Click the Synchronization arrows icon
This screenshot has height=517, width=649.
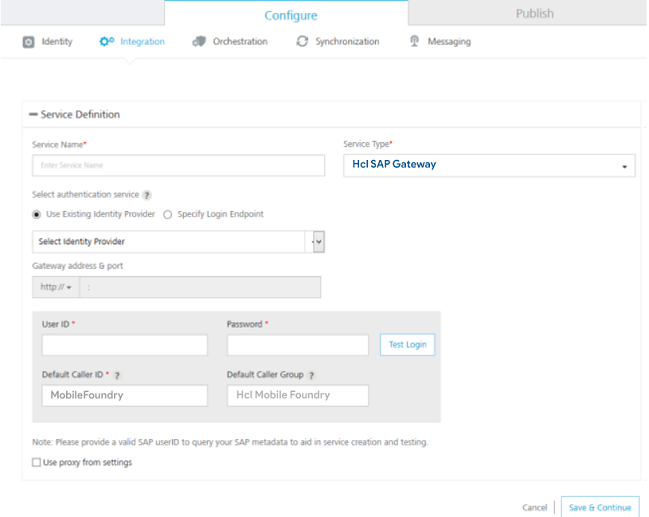302,42
